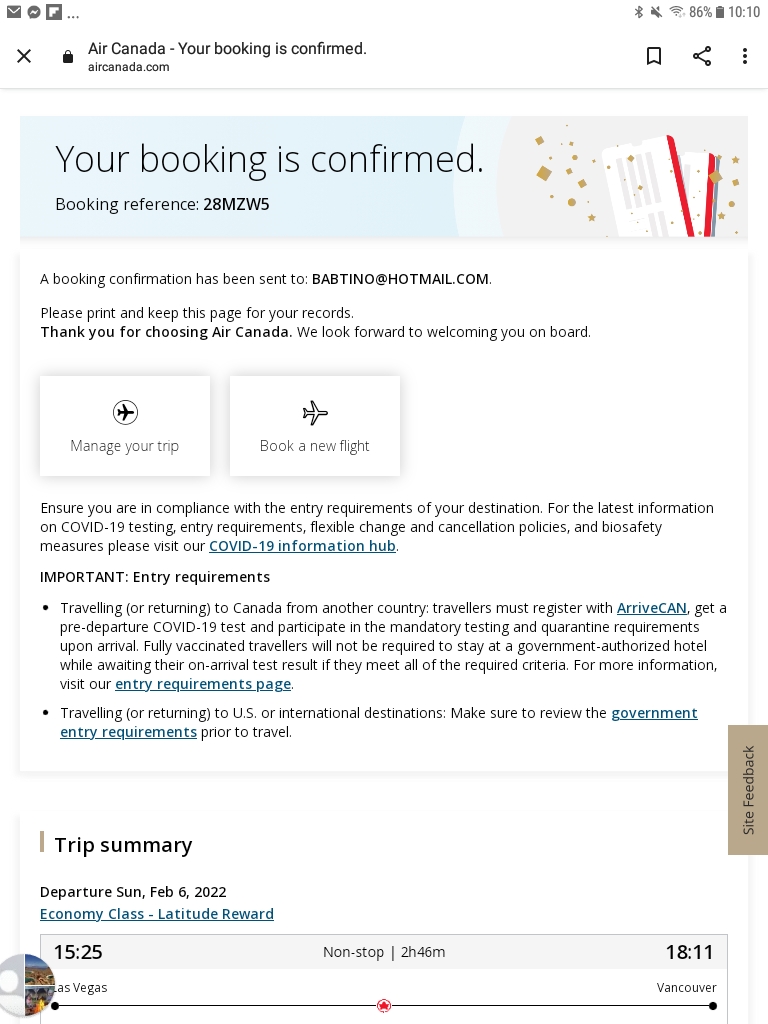Open the Site Feedback side tab
This screenshot has height=1024, width=768.
748,790
